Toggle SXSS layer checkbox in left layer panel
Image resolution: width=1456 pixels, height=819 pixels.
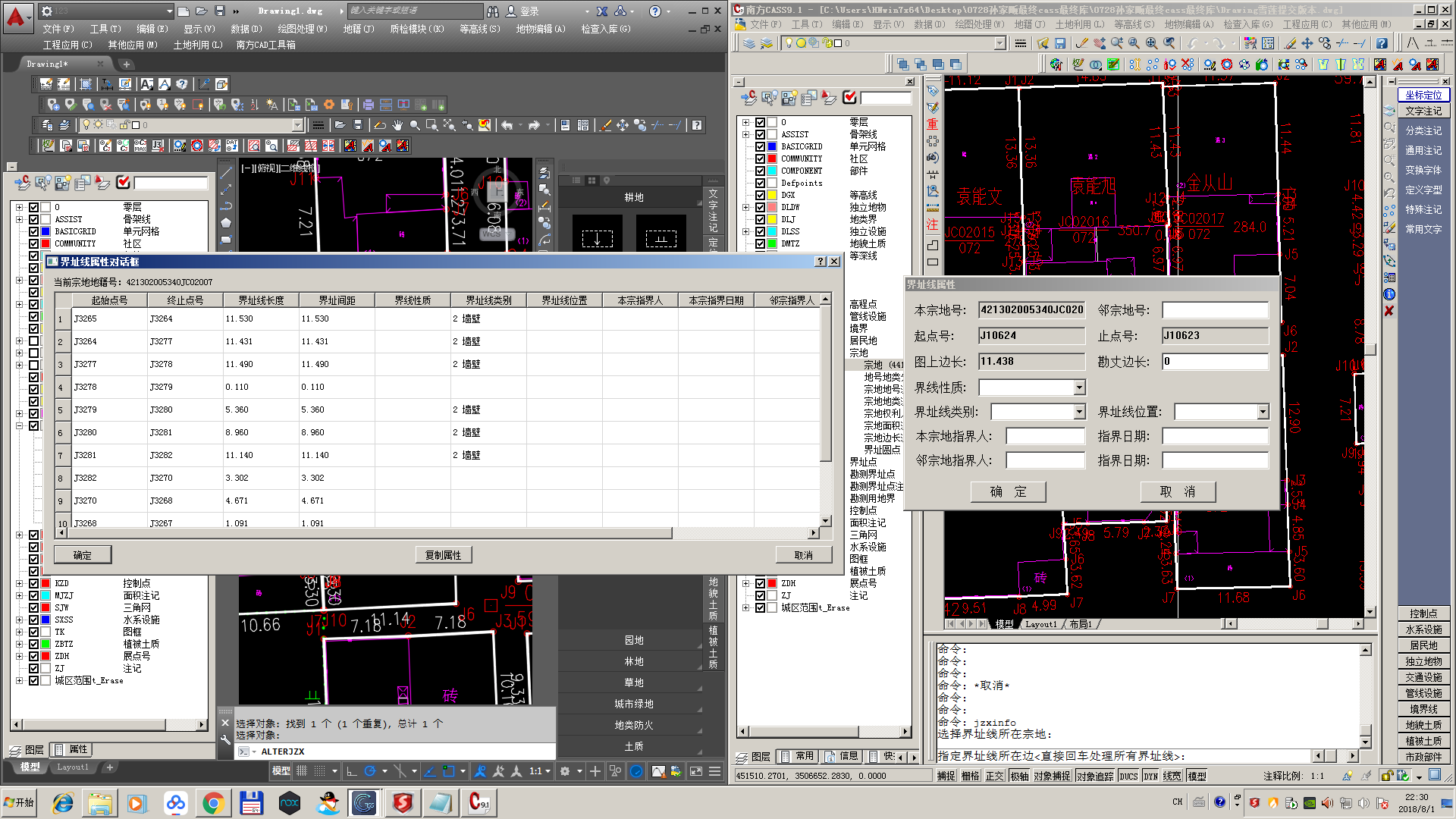pos(34,620)
